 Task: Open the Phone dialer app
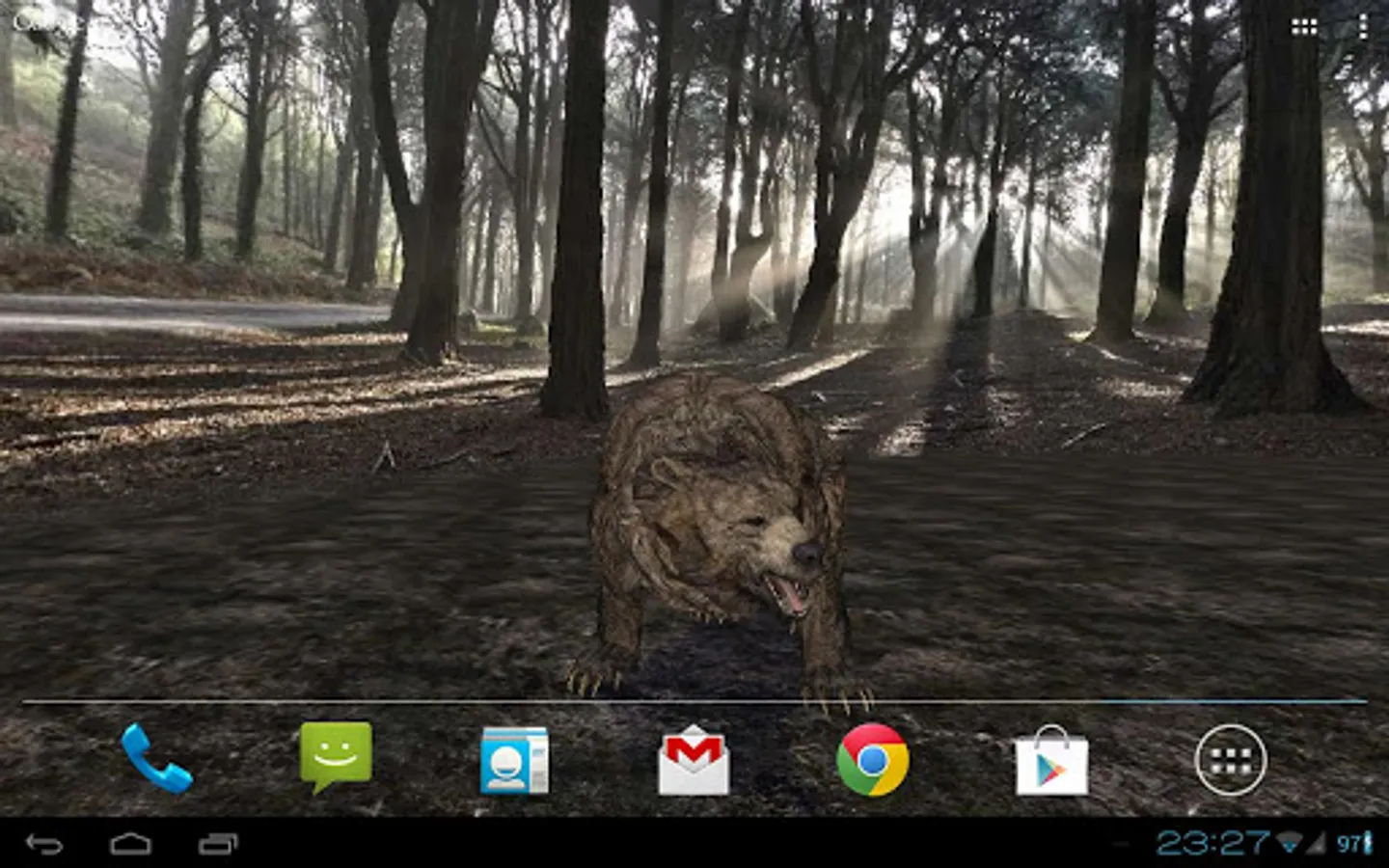(x=156, y=759)
